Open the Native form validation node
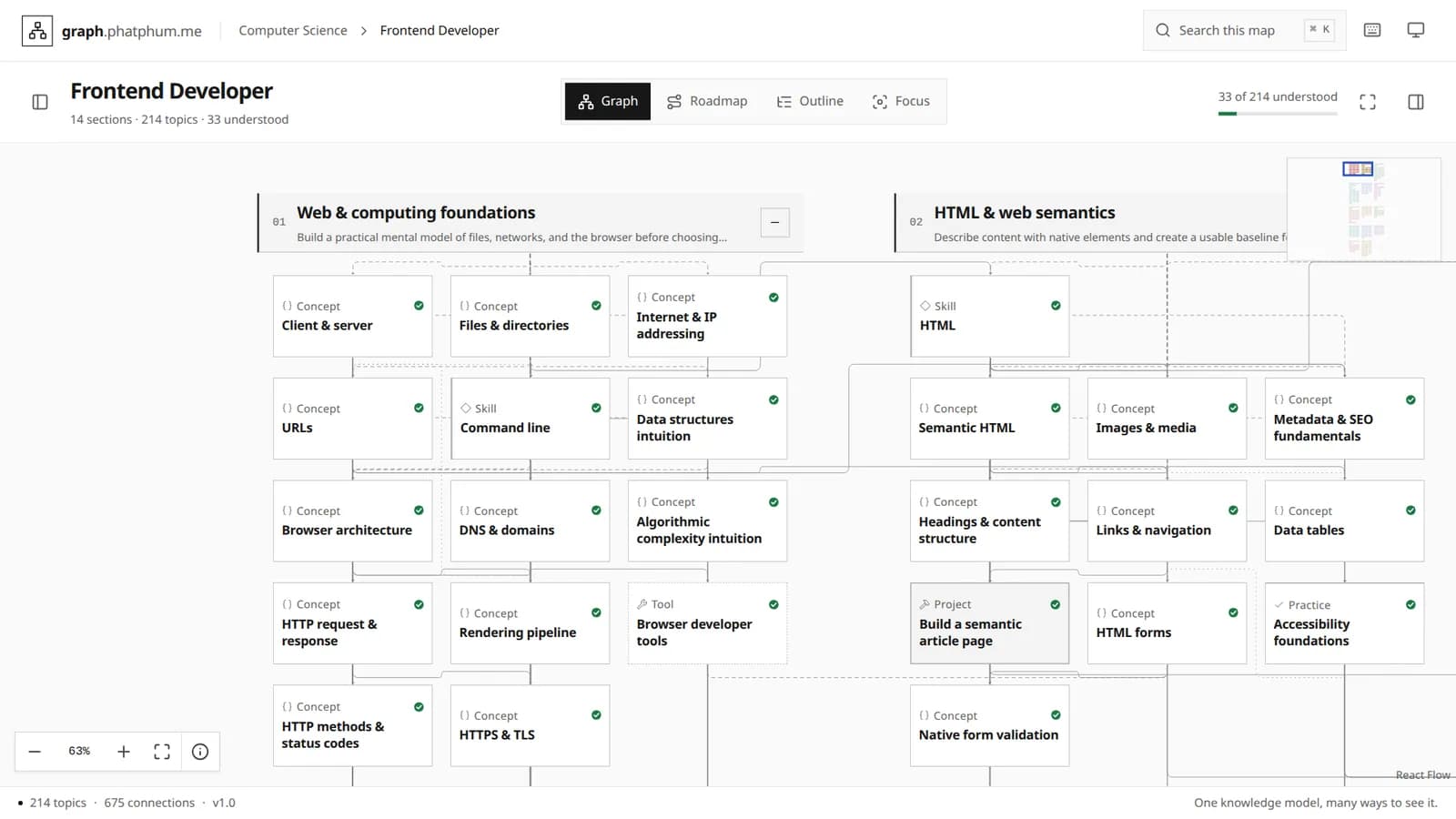 989,725
